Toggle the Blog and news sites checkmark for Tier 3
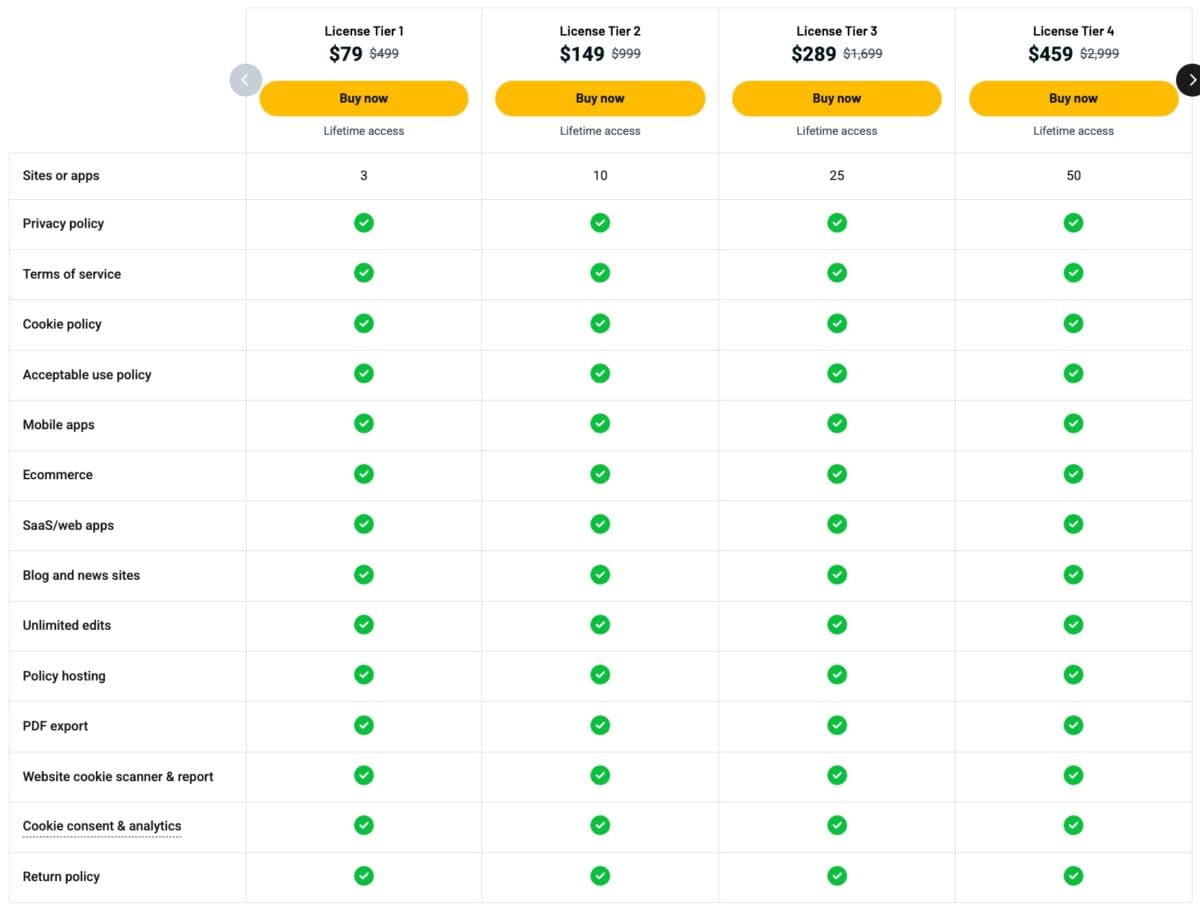Image resolution: width=1200 pixels, height=916 pixels. click(x=837, y=574)
